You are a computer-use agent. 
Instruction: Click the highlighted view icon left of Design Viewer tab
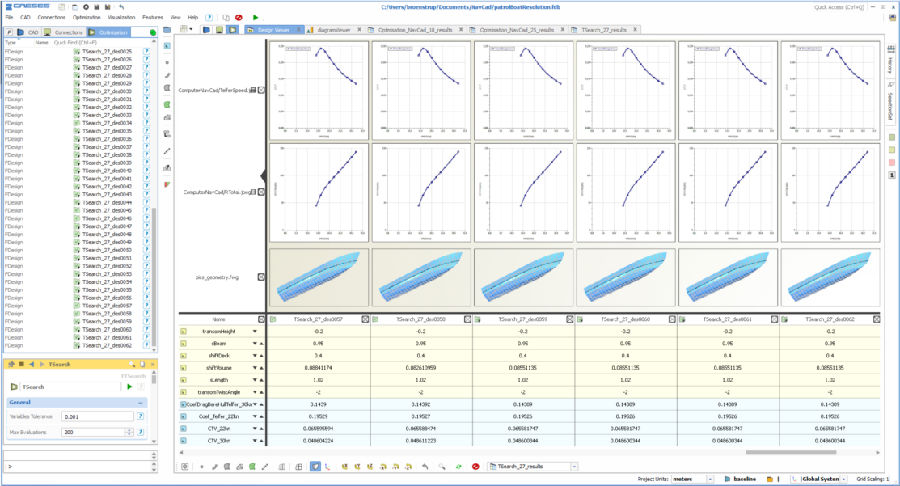coord(232,29)
